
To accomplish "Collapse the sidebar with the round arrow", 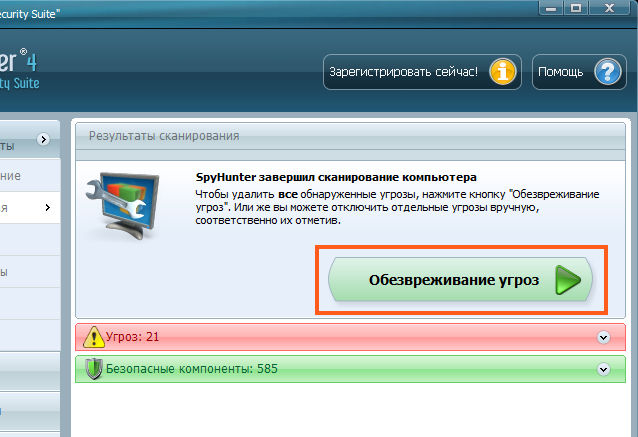I will 43,140.
